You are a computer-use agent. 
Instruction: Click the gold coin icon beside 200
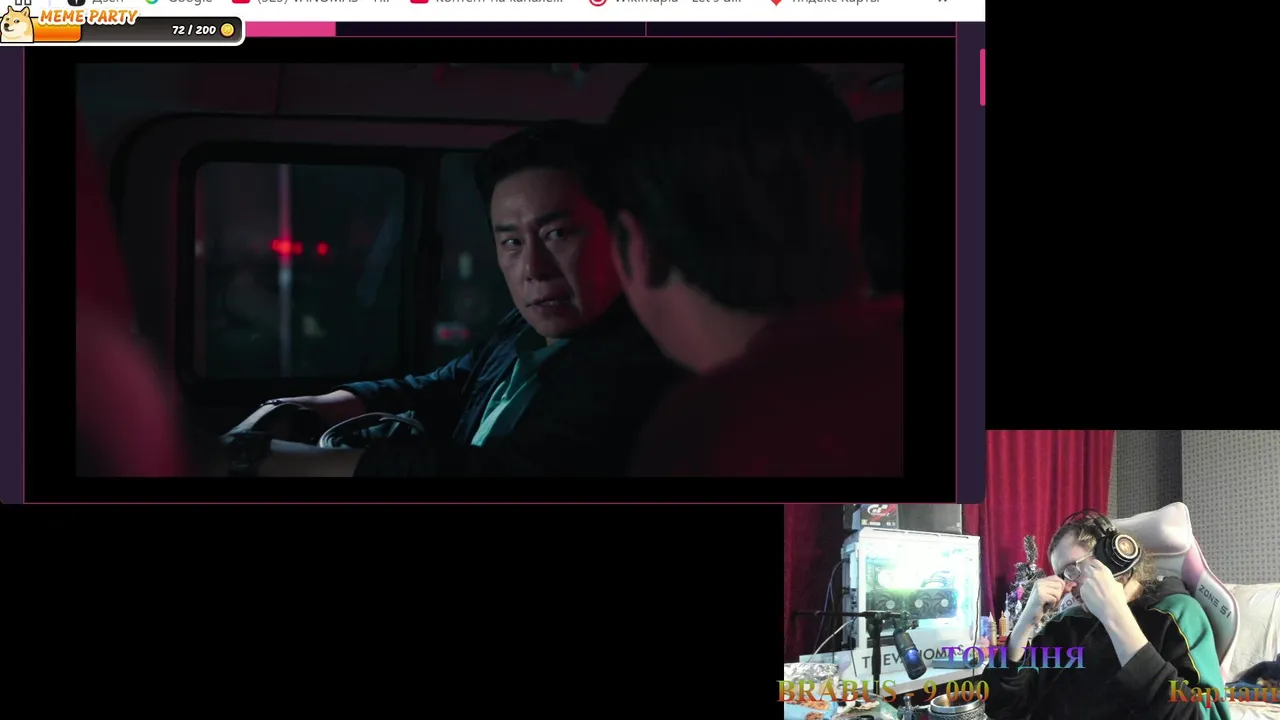pos(227,30)
